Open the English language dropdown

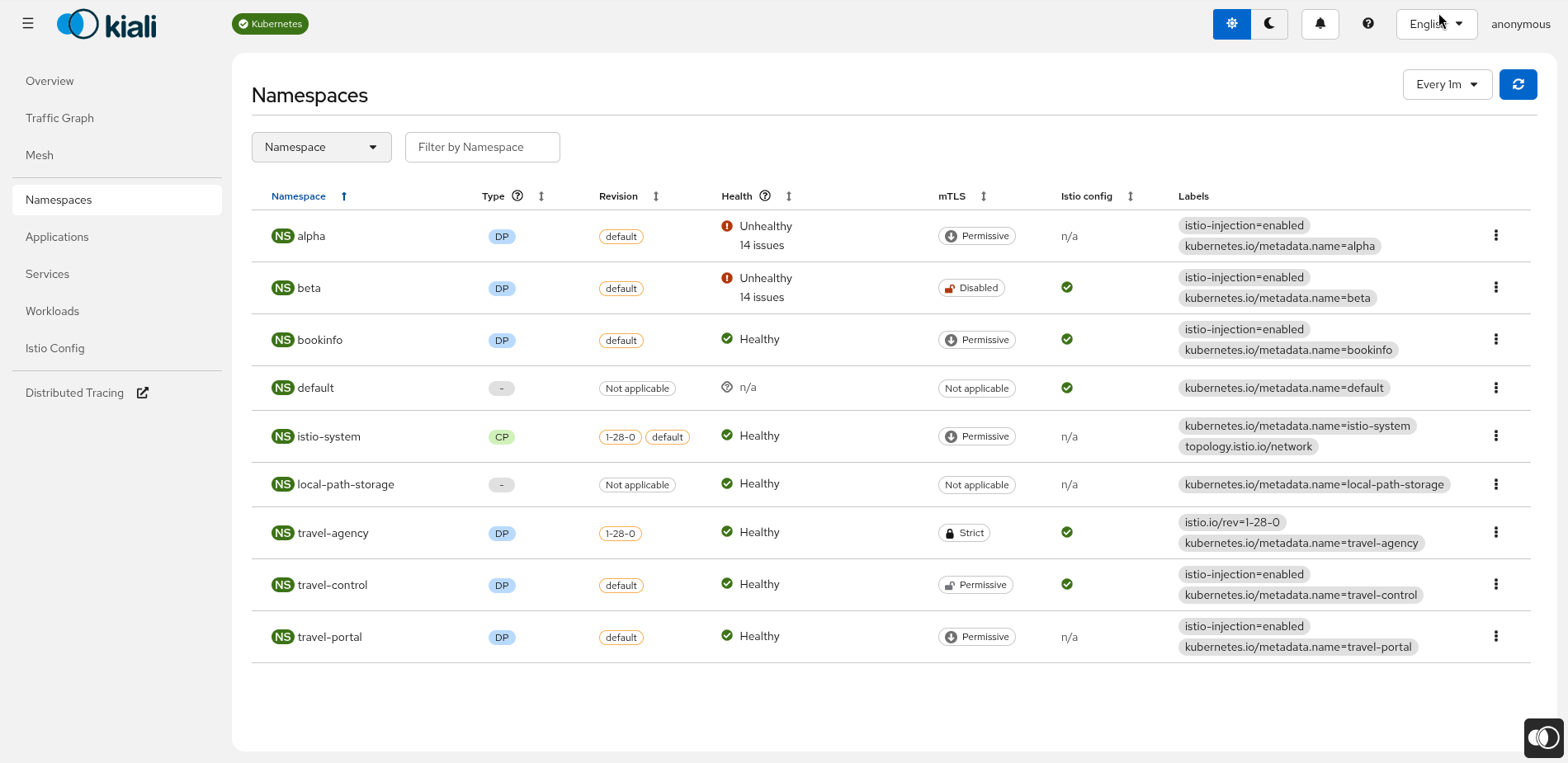click(1436, 24)
